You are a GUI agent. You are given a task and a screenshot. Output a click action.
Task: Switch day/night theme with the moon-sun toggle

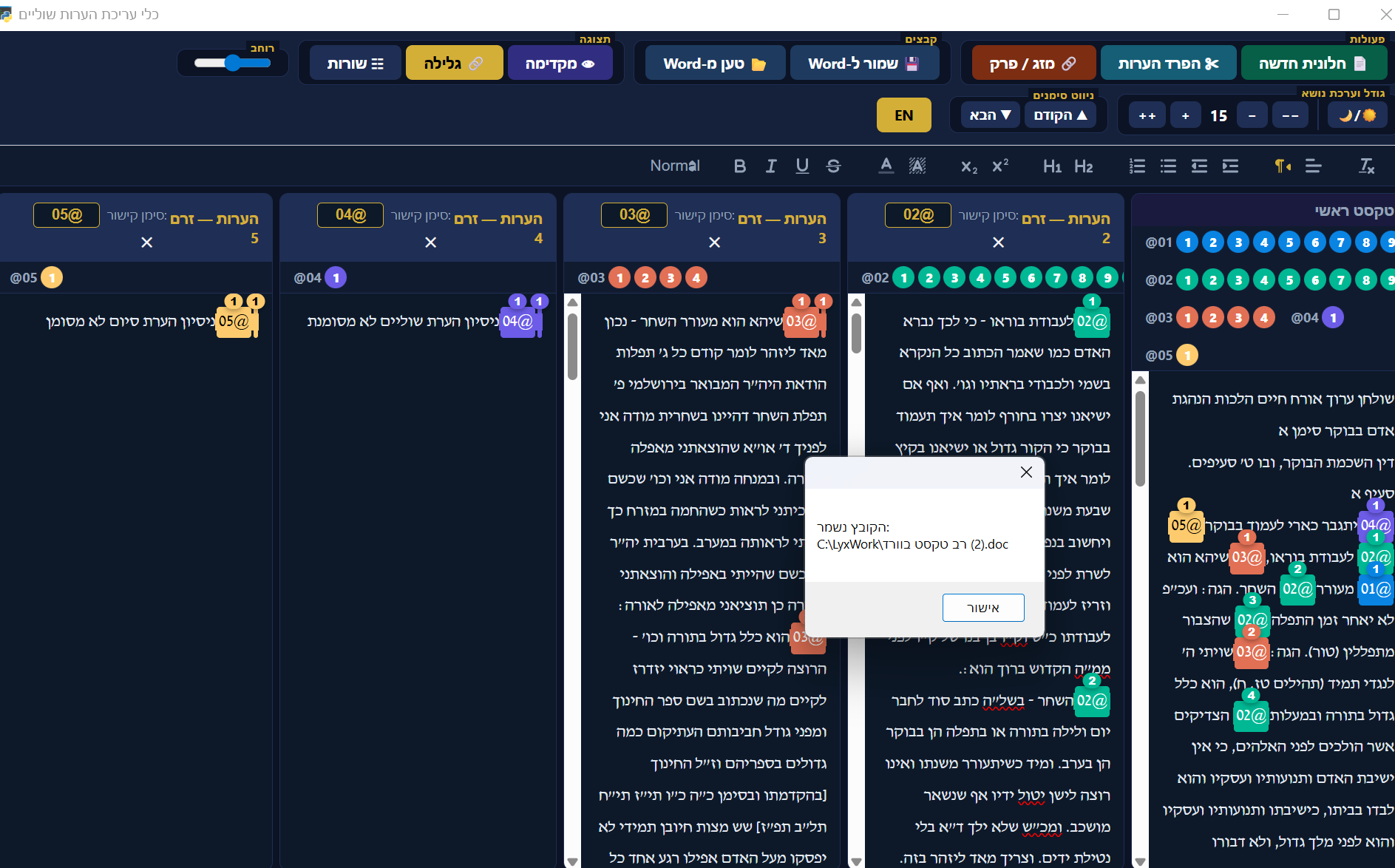(x=1357, y=115)
